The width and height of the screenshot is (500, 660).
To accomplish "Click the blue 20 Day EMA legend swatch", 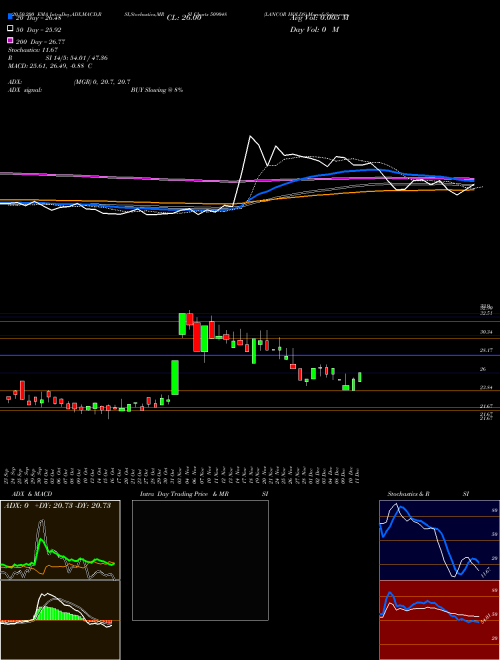I will pyautogui.click(x=10, y=16).
